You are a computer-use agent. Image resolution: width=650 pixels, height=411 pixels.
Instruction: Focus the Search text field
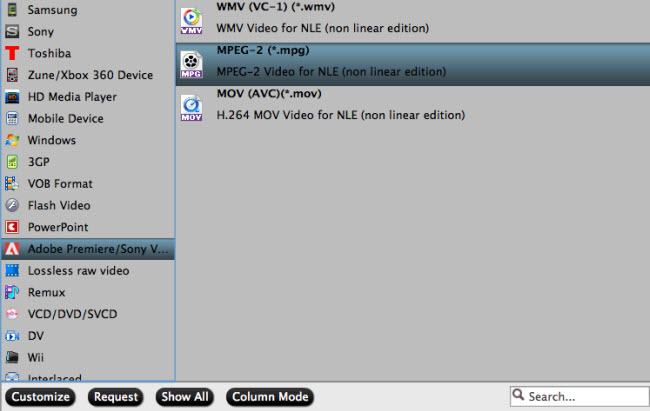[x=580, y=396]
